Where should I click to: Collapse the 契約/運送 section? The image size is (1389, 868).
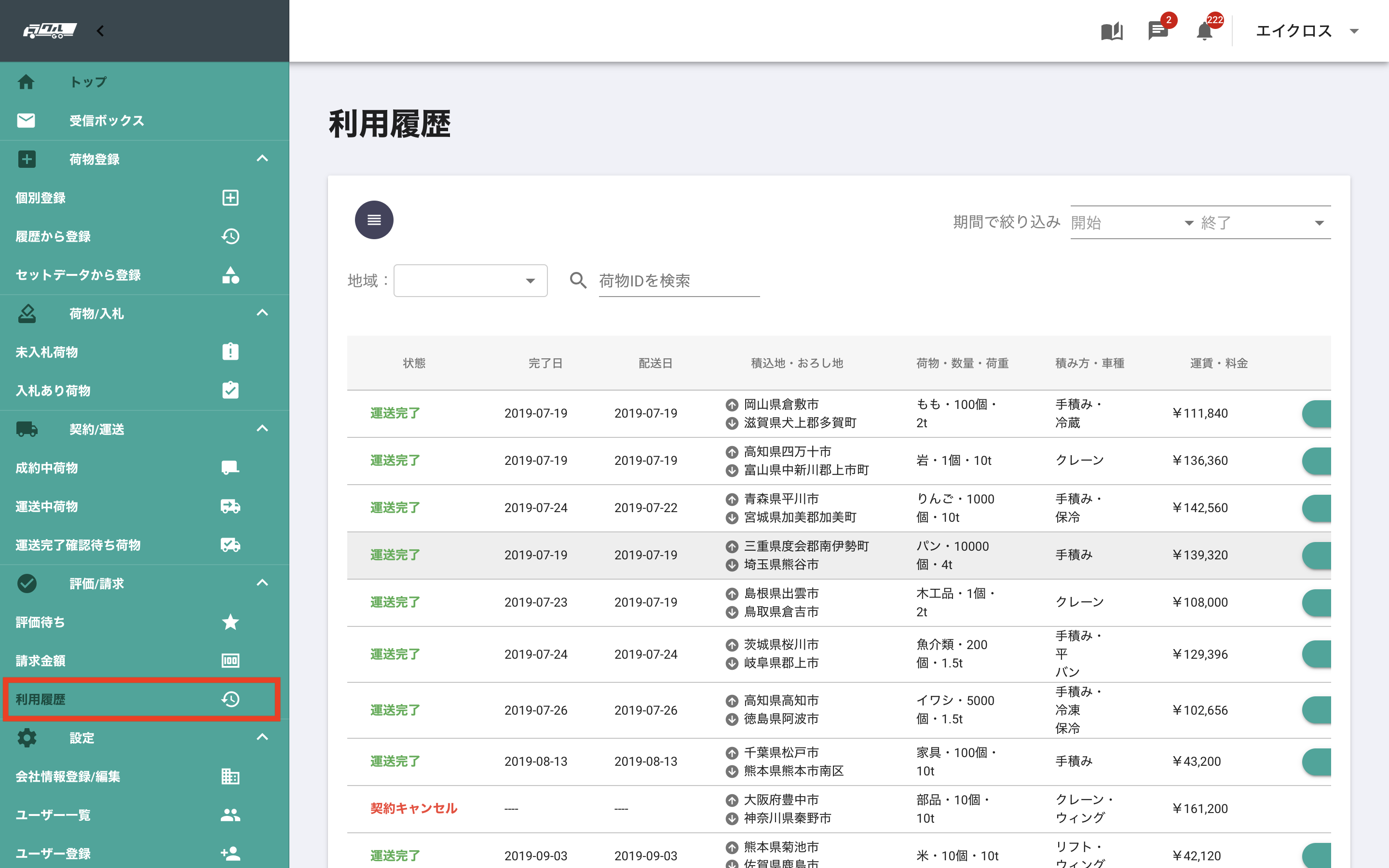click(262, 429)
